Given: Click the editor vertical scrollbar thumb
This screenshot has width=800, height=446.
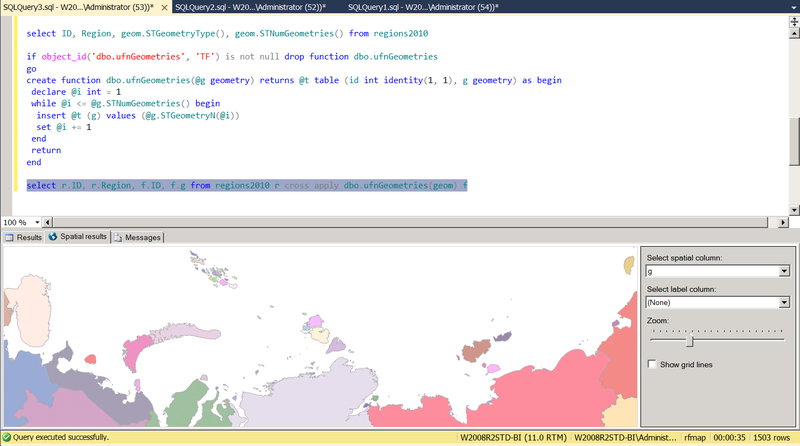Looking at the screenshot, I should coord(794,142).
